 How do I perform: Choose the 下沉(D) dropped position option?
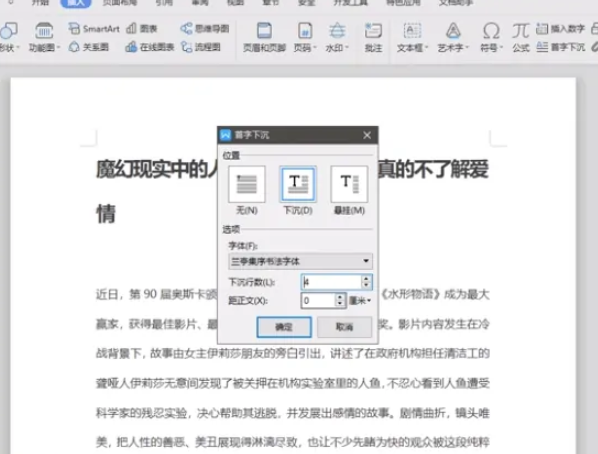[x=298, y=190]
